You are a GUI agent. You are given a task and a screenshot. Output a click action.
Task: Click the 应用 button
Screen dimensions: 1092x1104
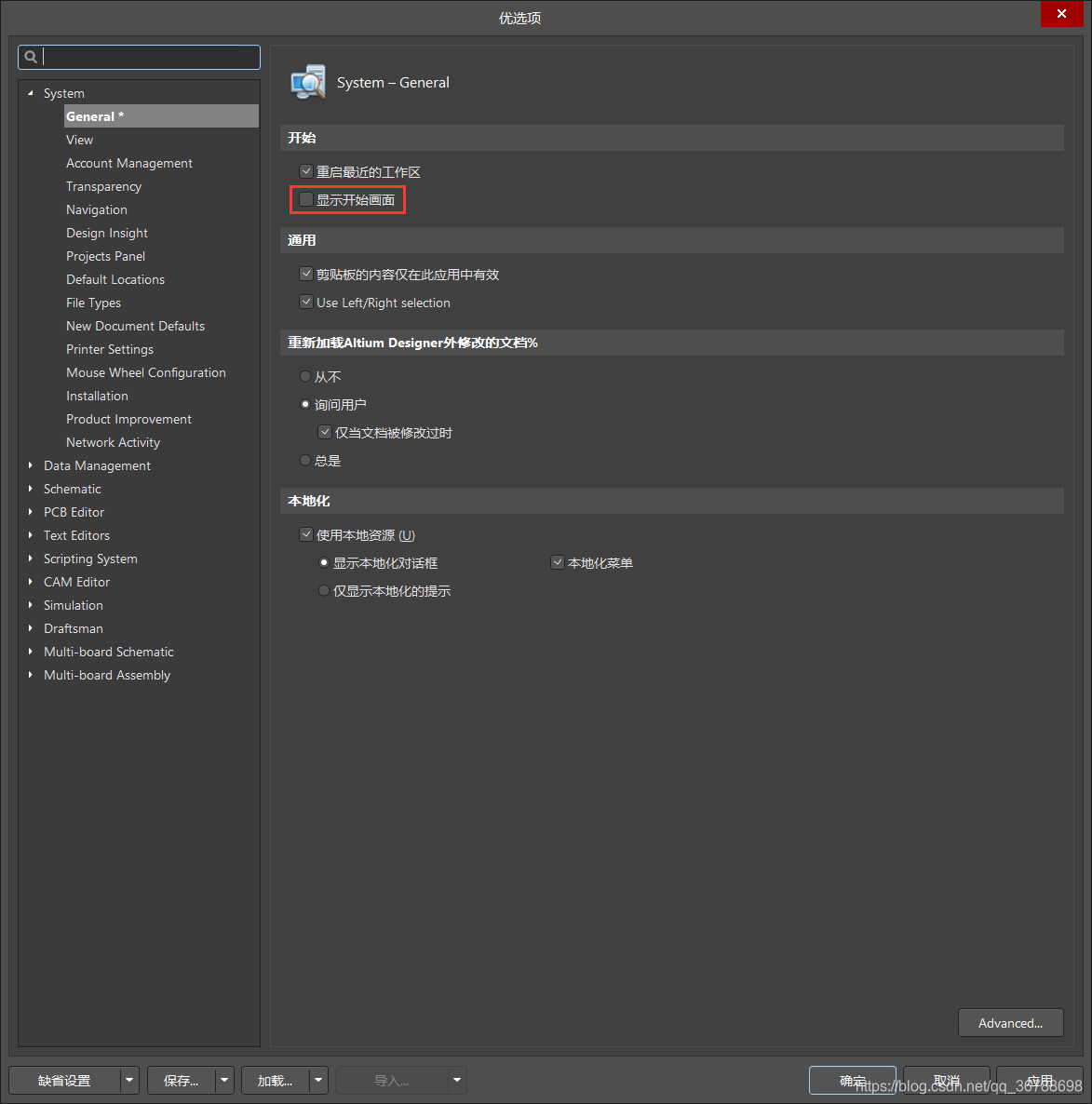[1039, 1080]
